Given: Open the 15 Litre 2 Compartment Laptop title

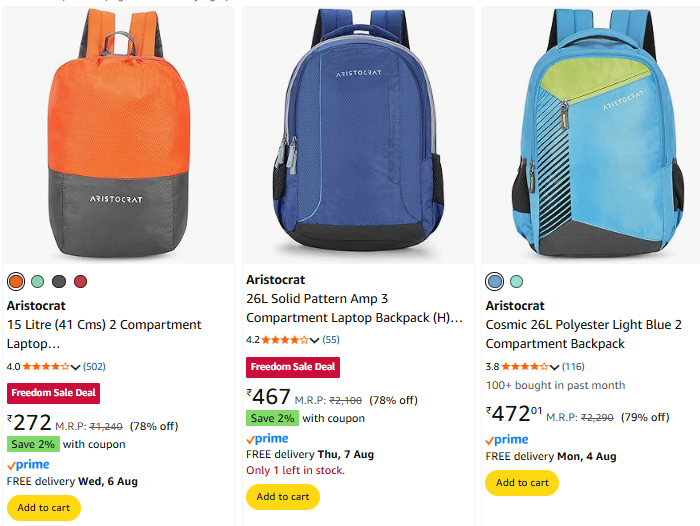Looking at the screenshot, I should tap(104, 334).
